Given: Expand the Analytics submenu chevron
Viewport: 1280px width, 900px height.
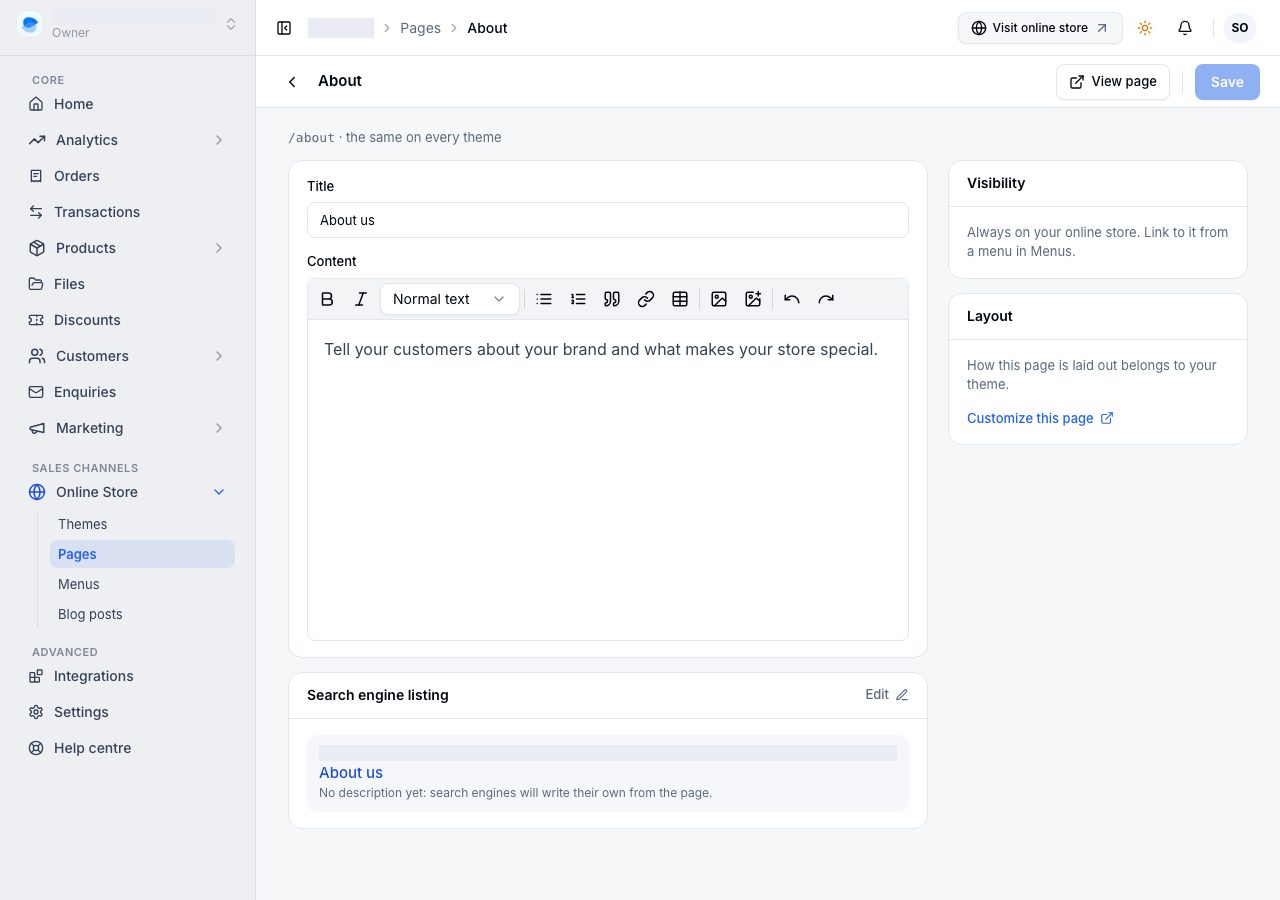Looking at the screenshot, I should point(219,140).
